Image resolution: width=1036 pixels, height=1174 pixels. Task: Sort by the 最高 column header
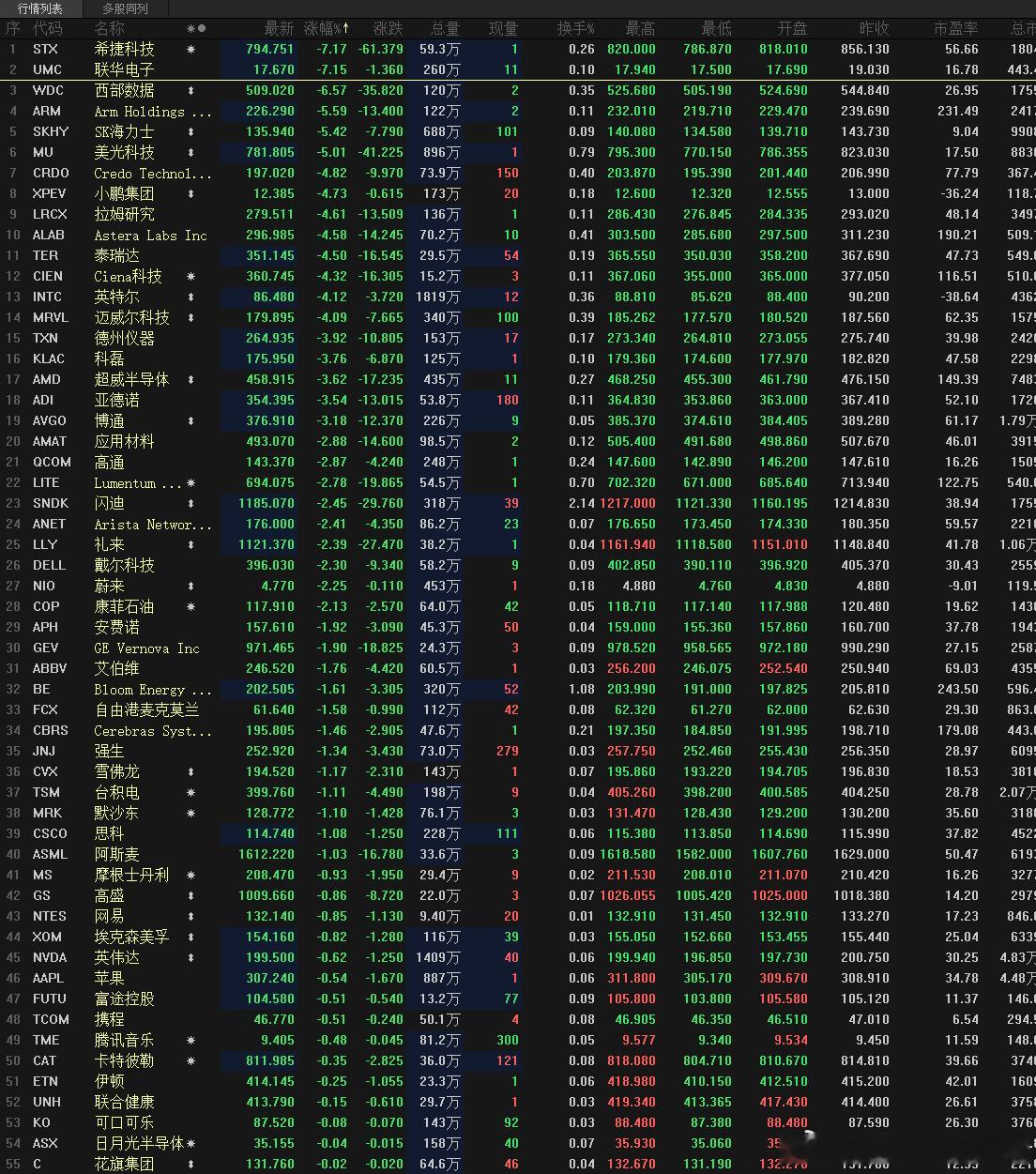click(640, 28)
